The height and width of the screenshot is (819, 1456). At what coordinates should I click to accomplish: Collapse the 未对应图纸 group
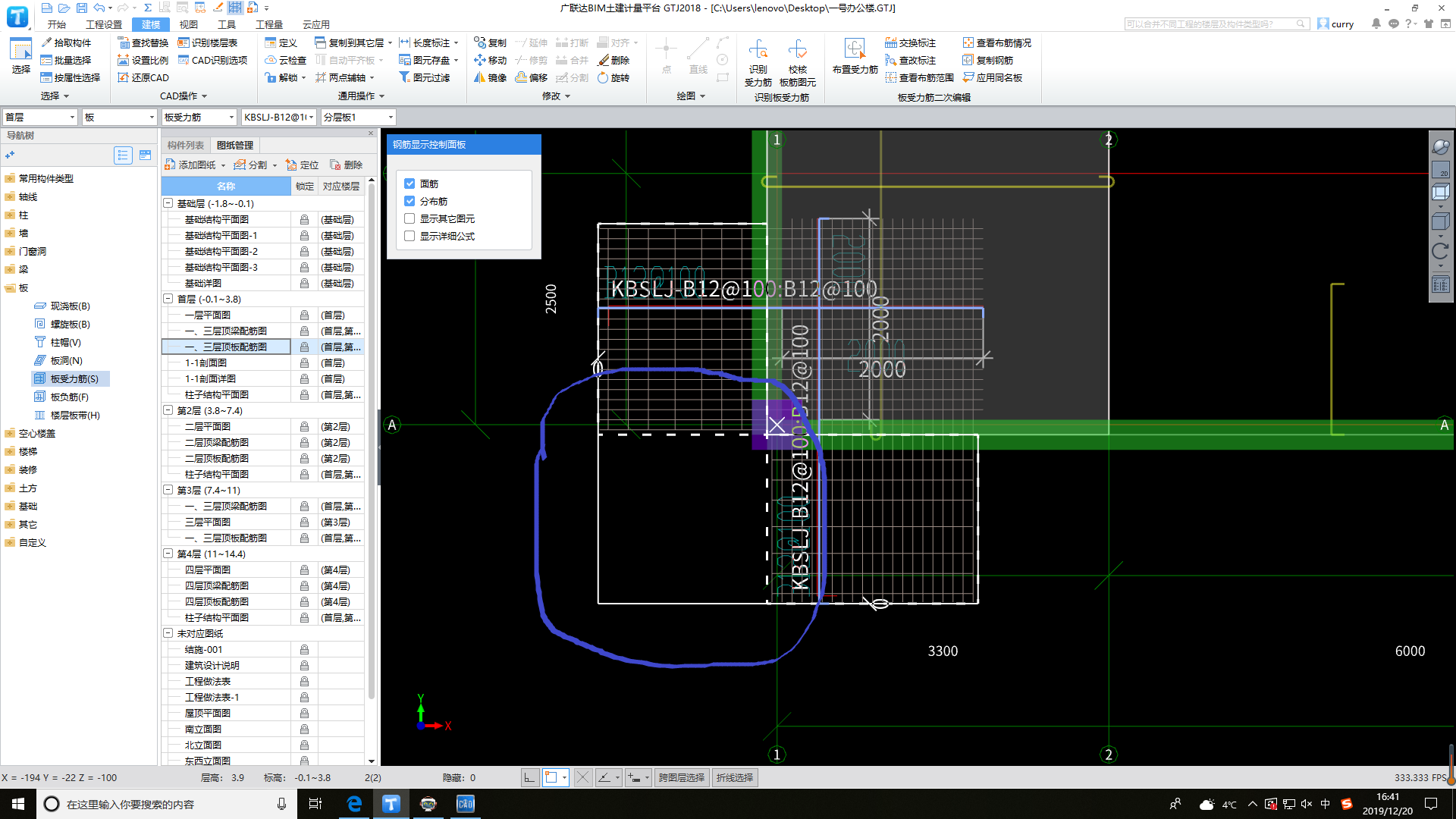168,633
